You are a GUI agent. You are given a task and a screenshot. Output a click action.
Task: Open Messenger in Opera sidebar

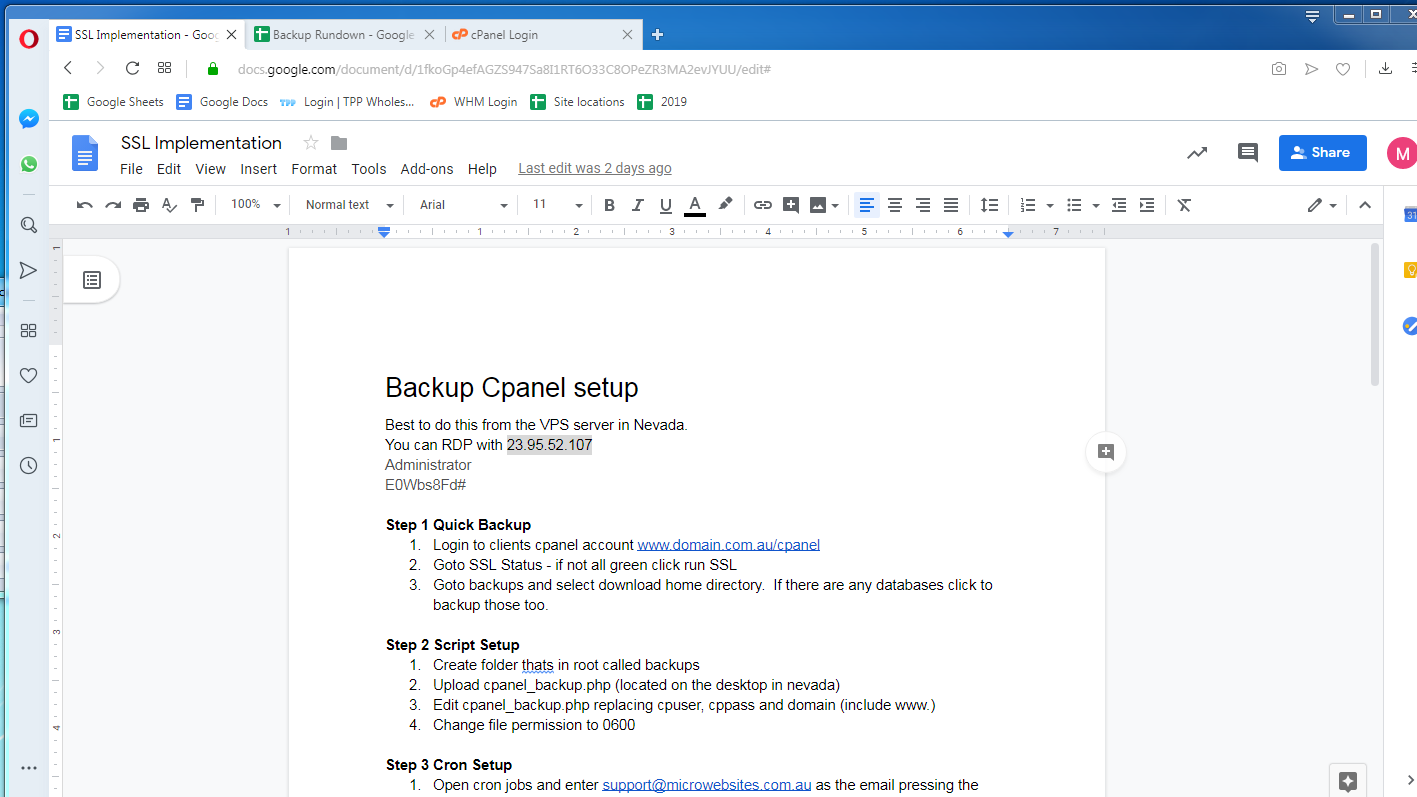click(29, 119)
